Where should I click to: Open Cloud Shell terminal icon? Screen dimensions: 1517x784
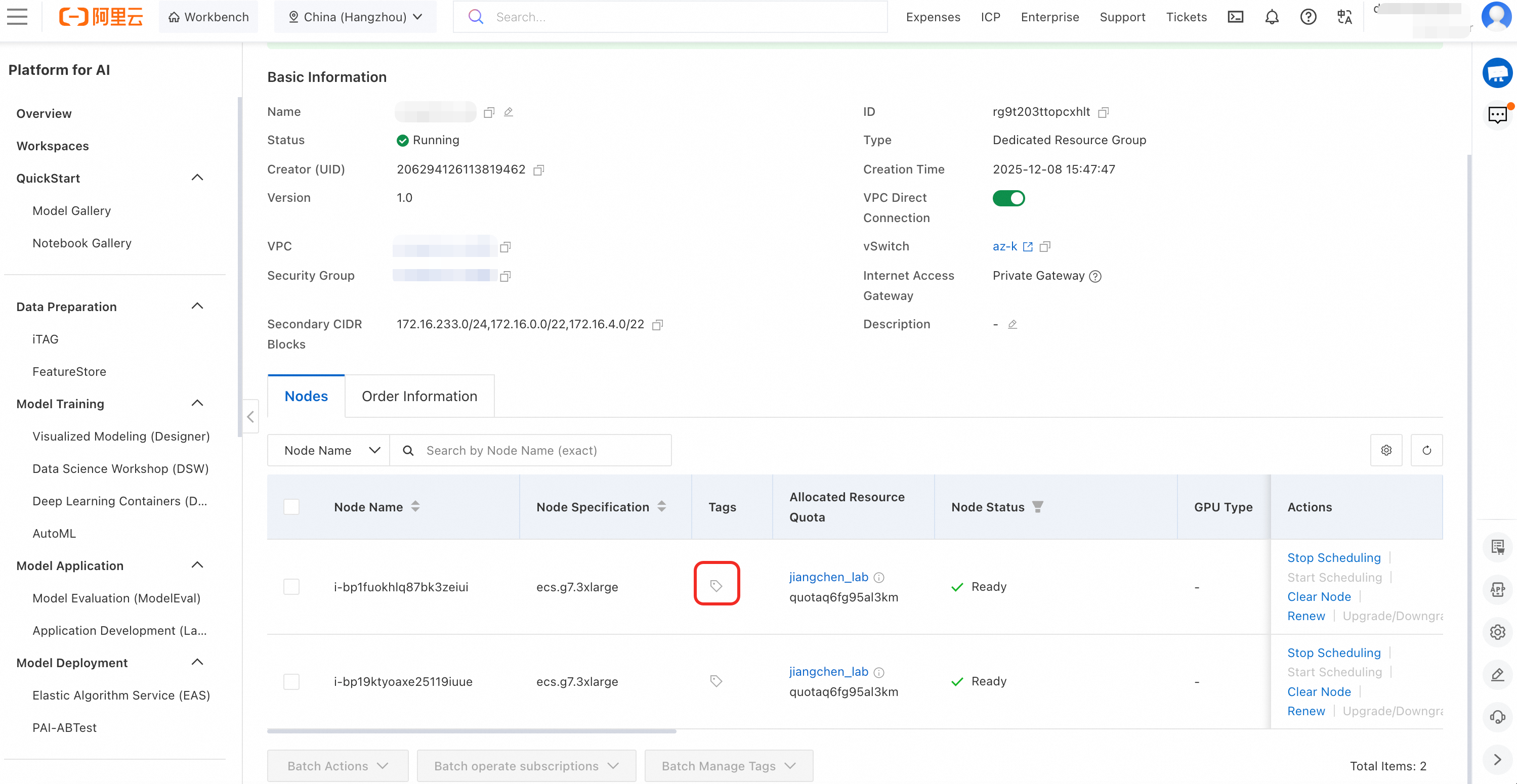(x=1235, y=17)
